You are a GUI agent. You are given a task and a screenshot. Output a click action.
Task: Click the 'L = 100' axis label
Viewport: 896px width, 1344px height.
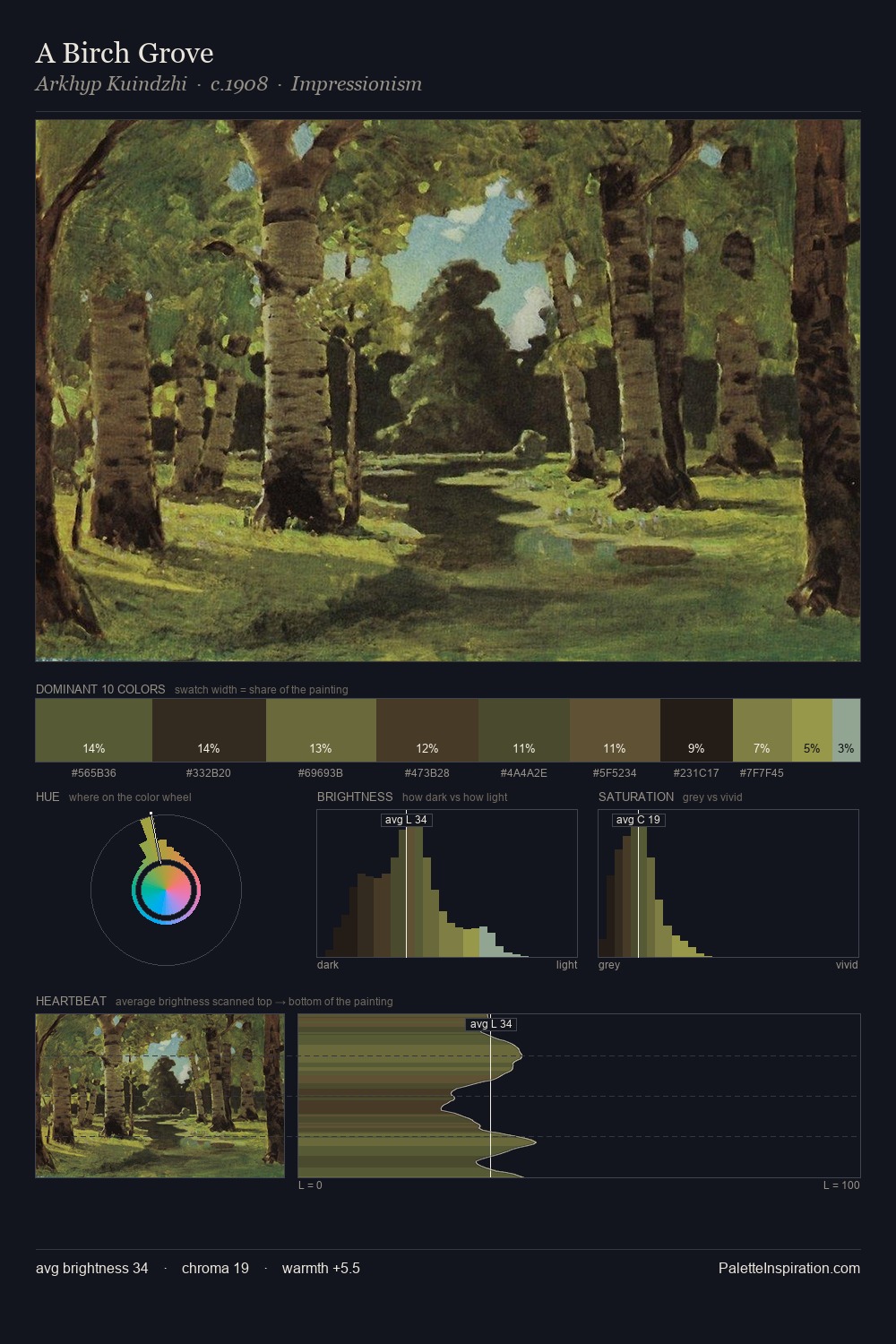[841, 1185]
